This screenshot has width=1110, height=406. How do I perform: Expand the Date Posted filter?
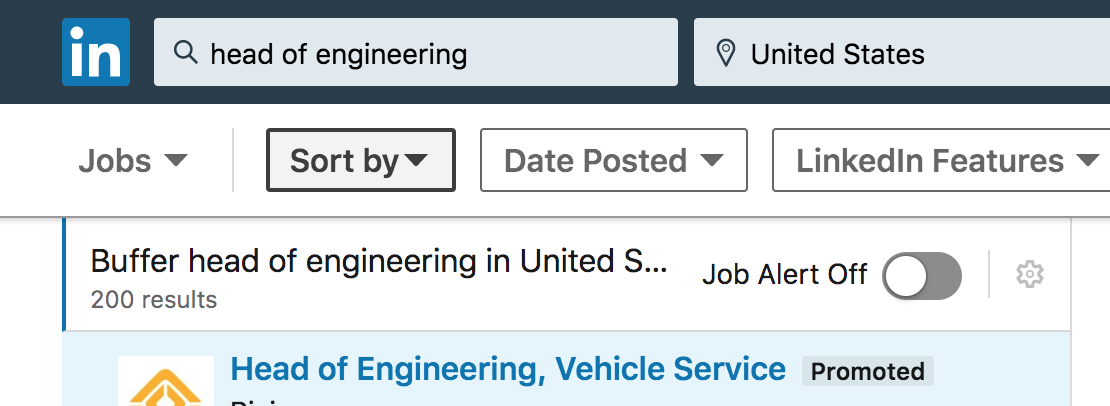coord(614,161)
